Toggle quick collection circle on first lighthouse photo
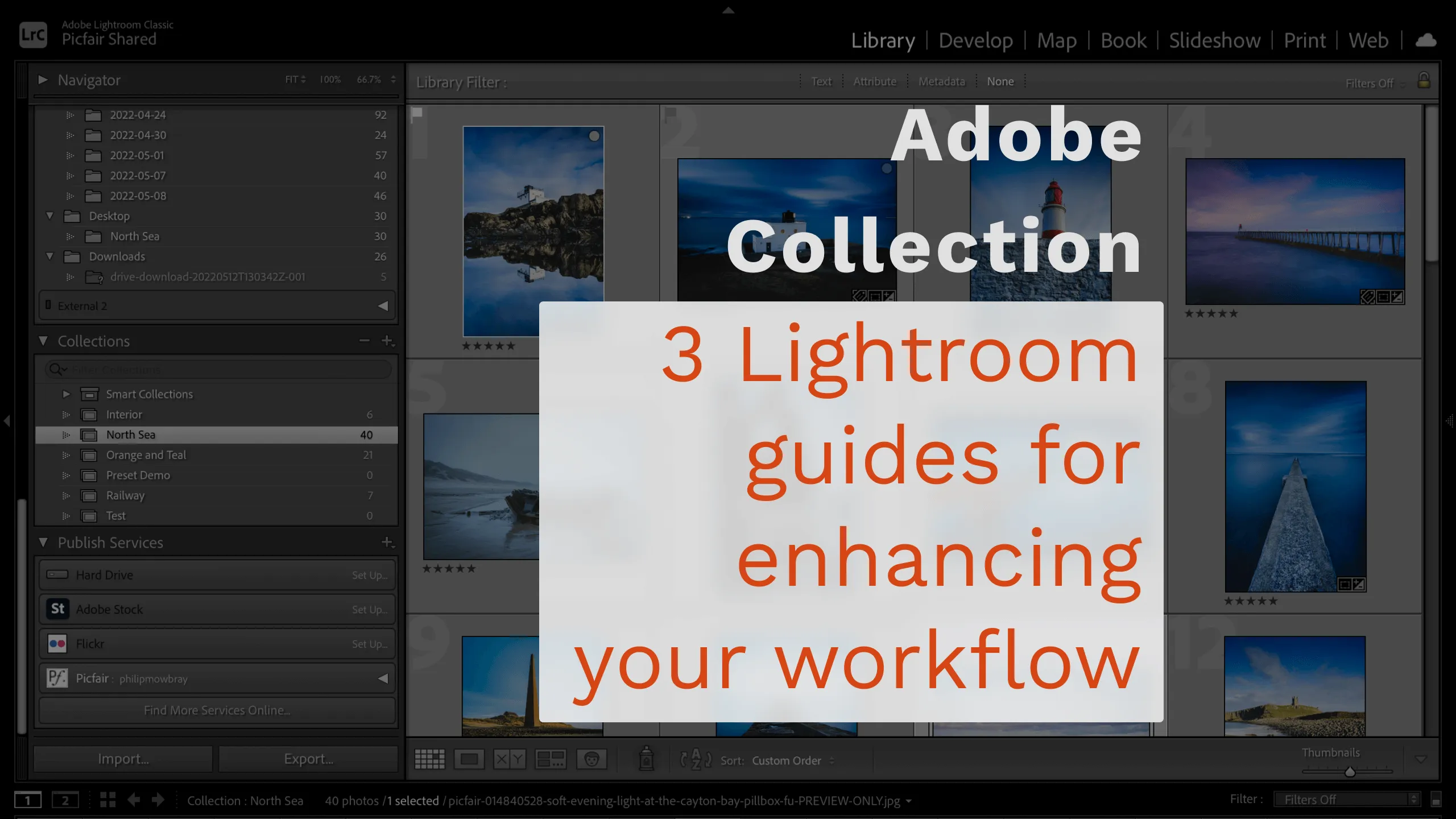1456x819 pixels. pyautogui.click(x=594, y=136)
